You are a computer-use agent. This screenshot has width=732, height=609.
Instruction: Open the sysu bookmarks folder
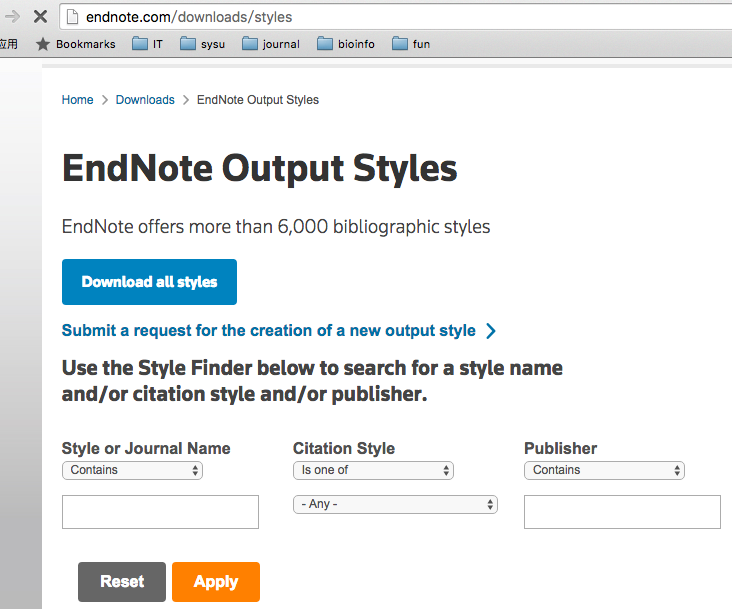pyautogui.click(x=203, y=44)
